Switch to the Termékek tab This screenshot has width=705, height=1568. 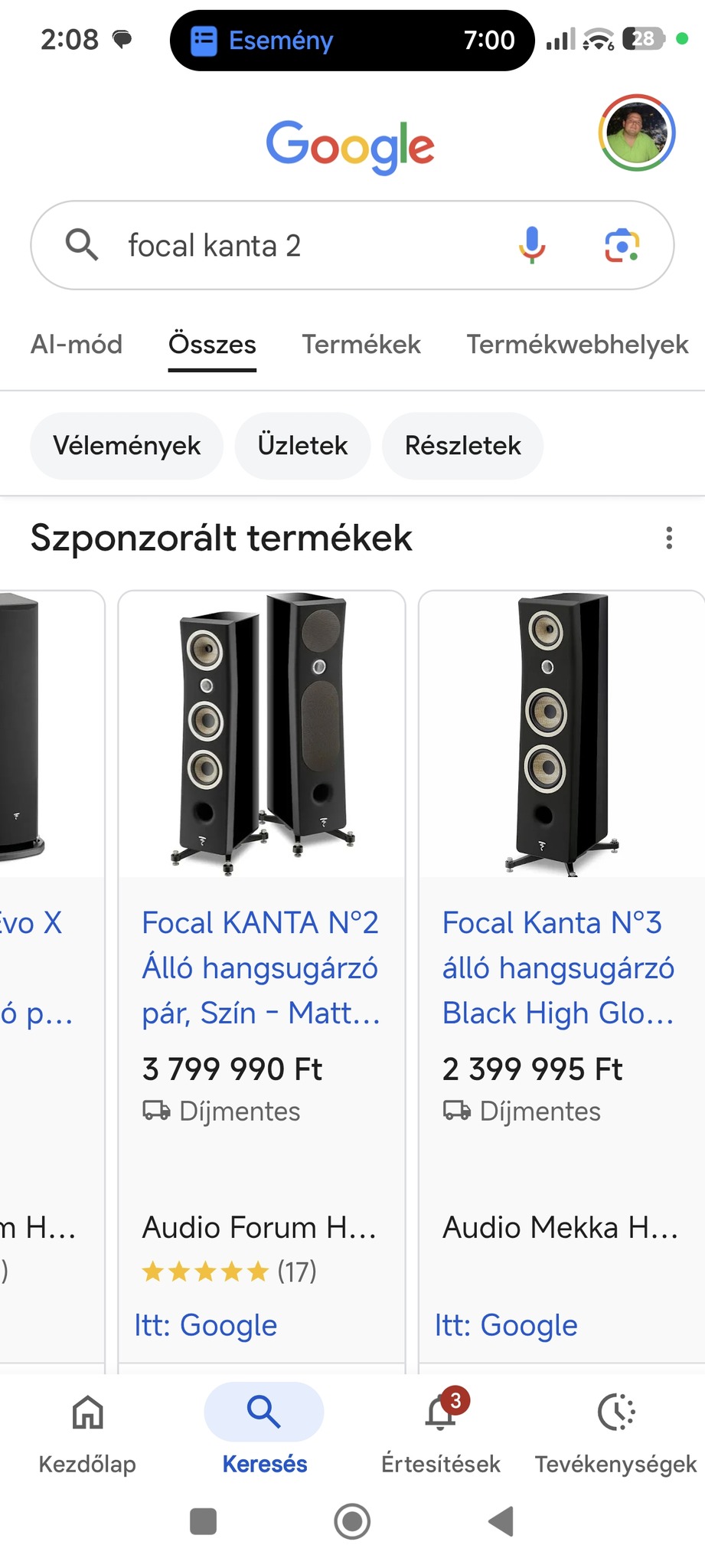point(361,345)
